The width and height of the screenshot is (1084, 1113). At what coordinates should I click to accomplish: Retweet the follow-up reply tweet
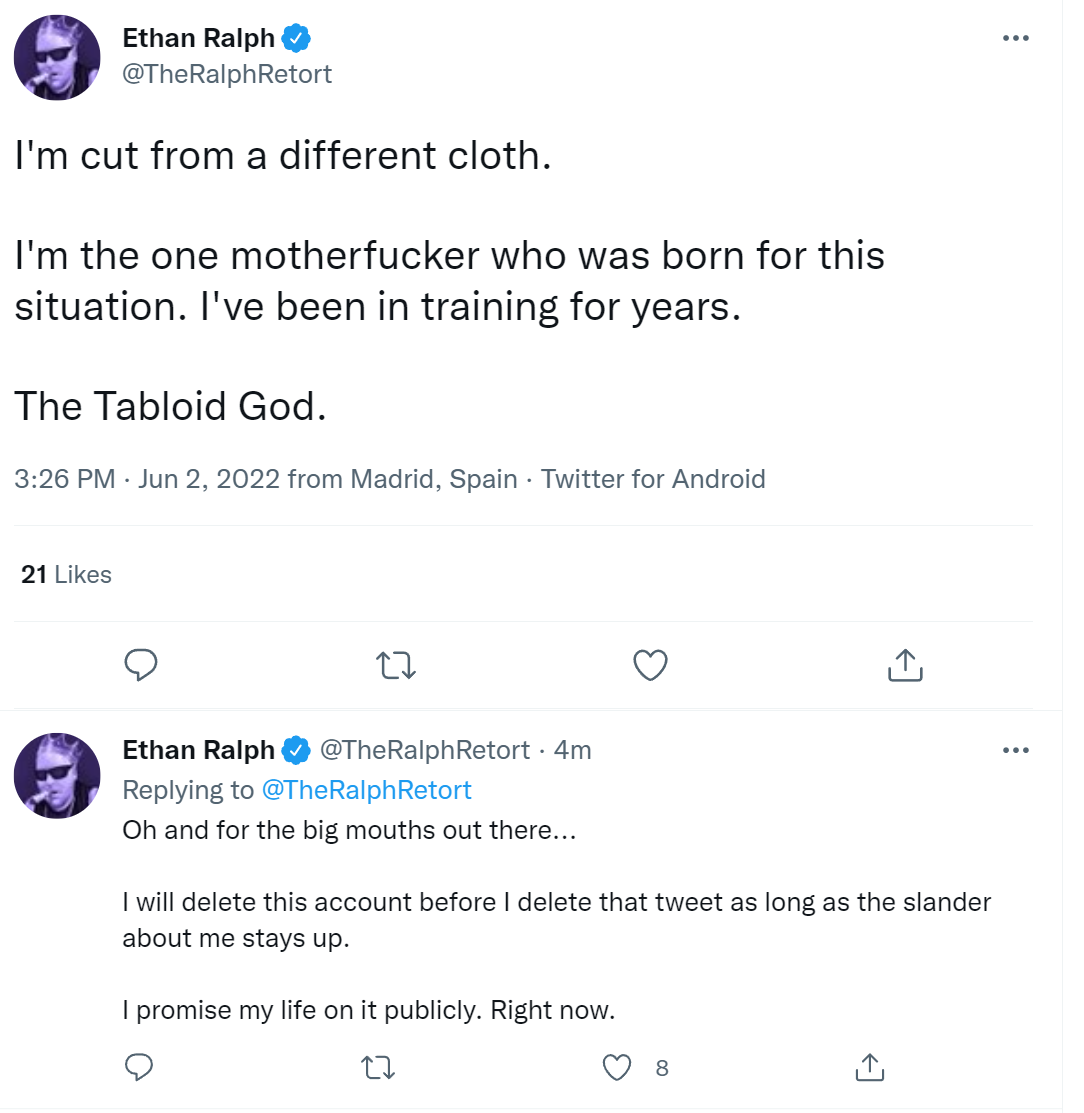(x=378, y=1068)
